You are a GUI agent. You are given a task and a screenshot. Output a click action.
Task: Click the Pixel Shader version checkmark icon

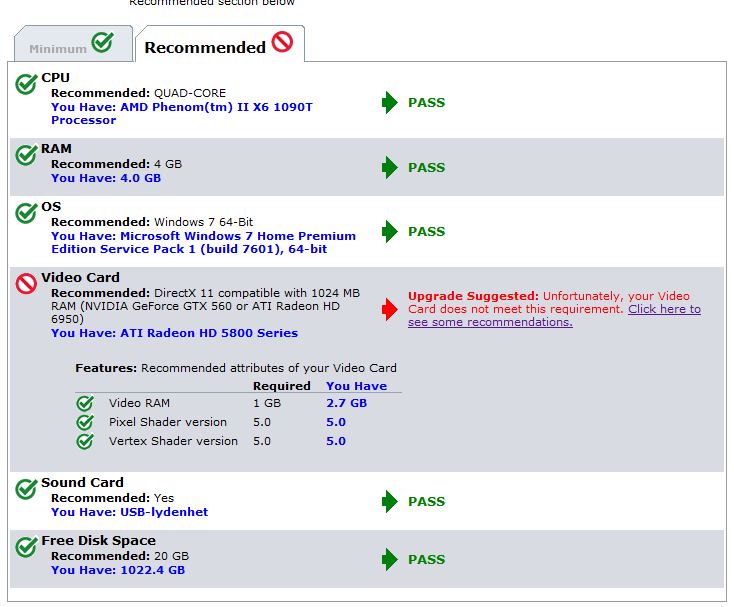coord(85,422)
